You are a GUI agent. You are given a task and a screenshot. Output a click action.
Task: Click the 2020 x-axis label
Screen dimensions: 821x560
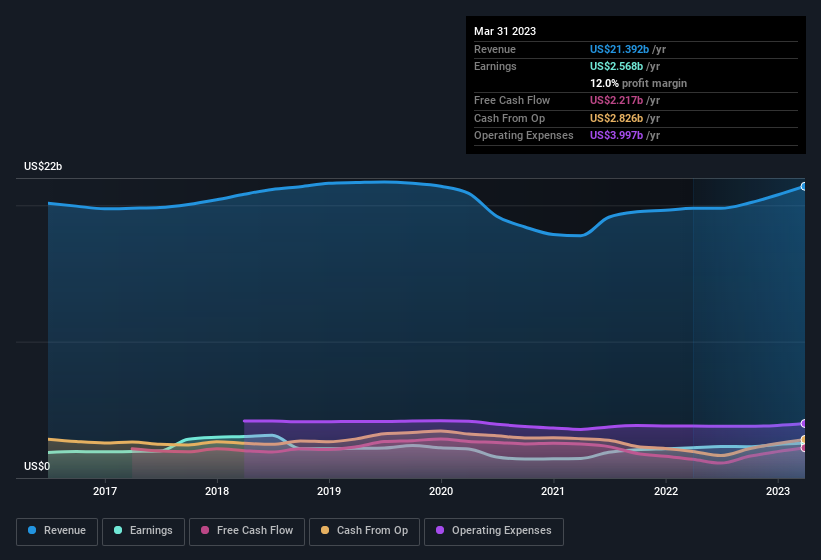pos(441,491)
